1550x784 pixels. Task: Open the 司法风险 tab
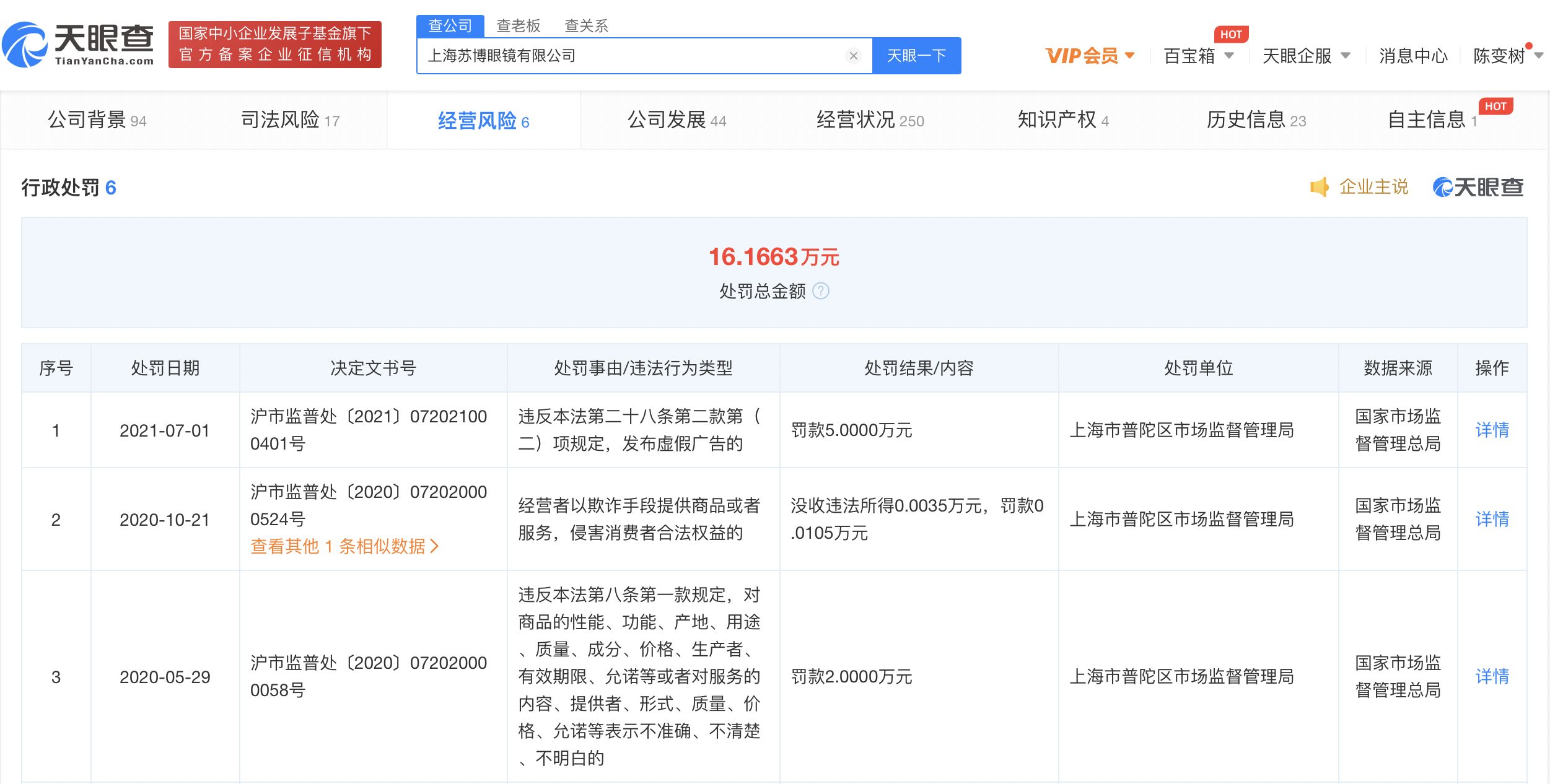click(289, 120)
